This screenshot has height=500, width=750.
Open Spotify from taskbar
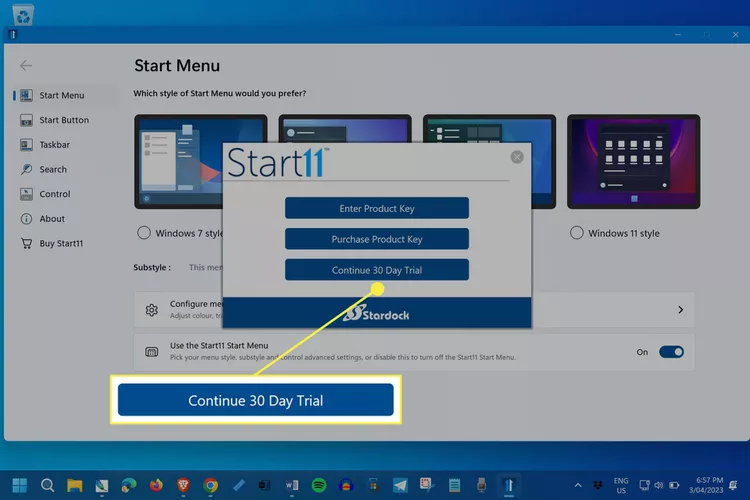319,486
